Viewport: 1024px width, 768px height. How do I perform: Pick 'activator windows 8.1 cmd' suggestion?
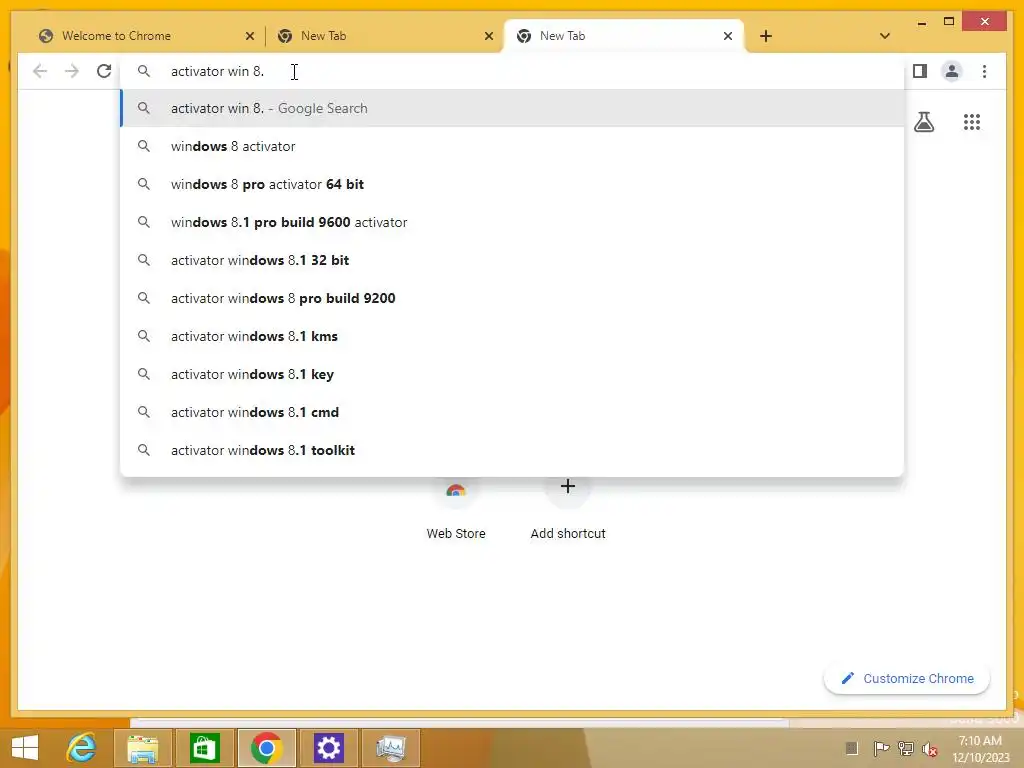coord(512,412)
